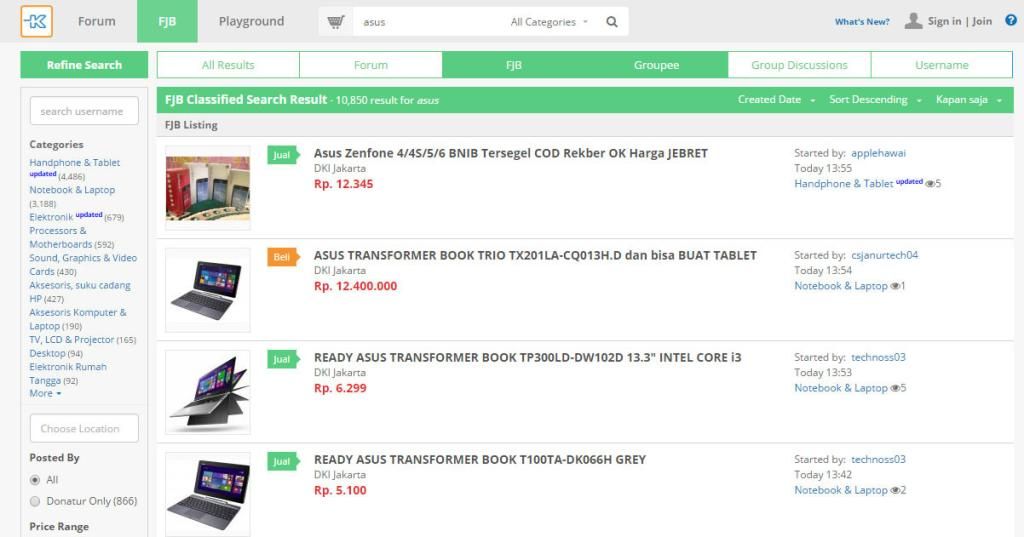Filter by Elektronik category in sidebar
1024x537 pixels.
click(51, 217)
